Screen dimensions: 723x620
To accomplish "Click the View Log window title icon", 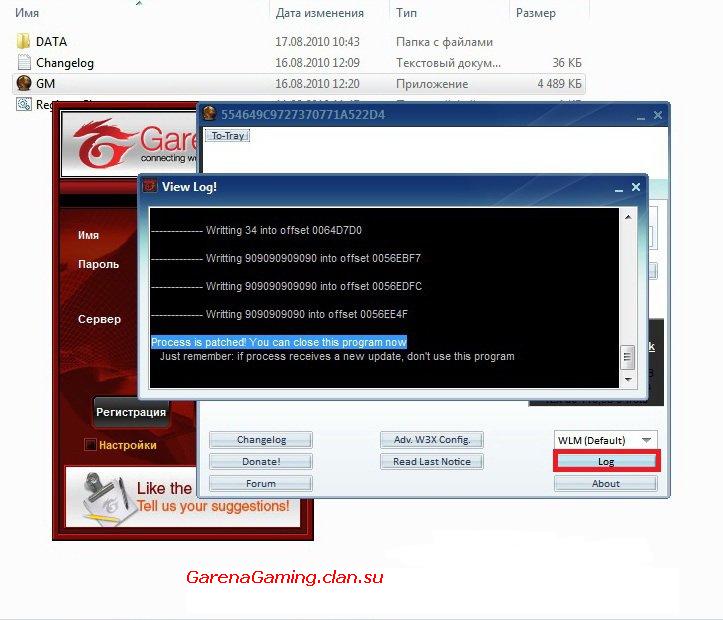I will [x=150, y=186].
